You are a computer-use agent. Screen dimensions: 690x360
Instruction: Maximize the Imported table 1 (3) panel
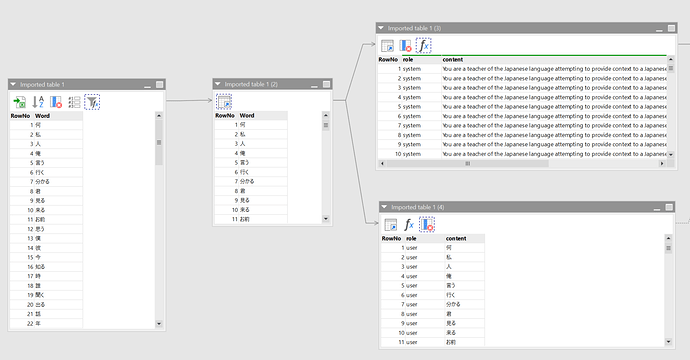[x=672, y=28]
